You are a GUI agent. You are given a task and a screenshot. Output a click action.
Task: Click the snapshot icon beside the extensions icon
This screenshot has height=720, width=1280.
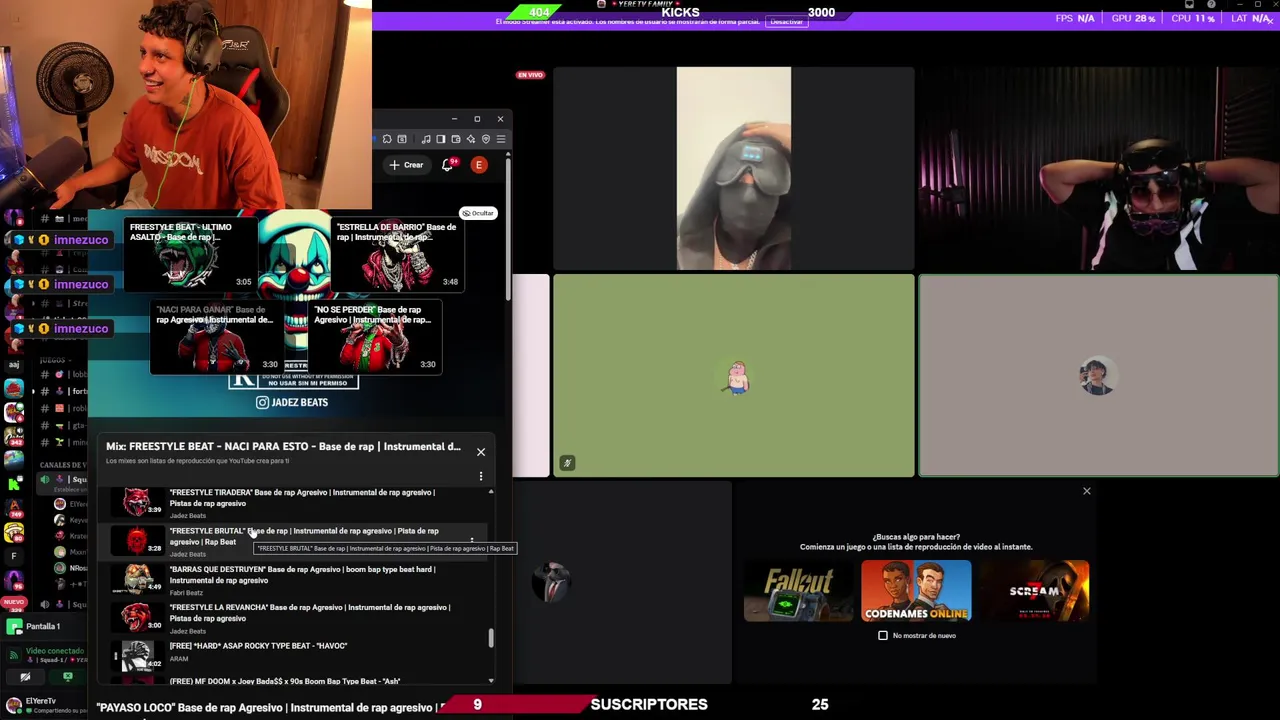[402, 139]
